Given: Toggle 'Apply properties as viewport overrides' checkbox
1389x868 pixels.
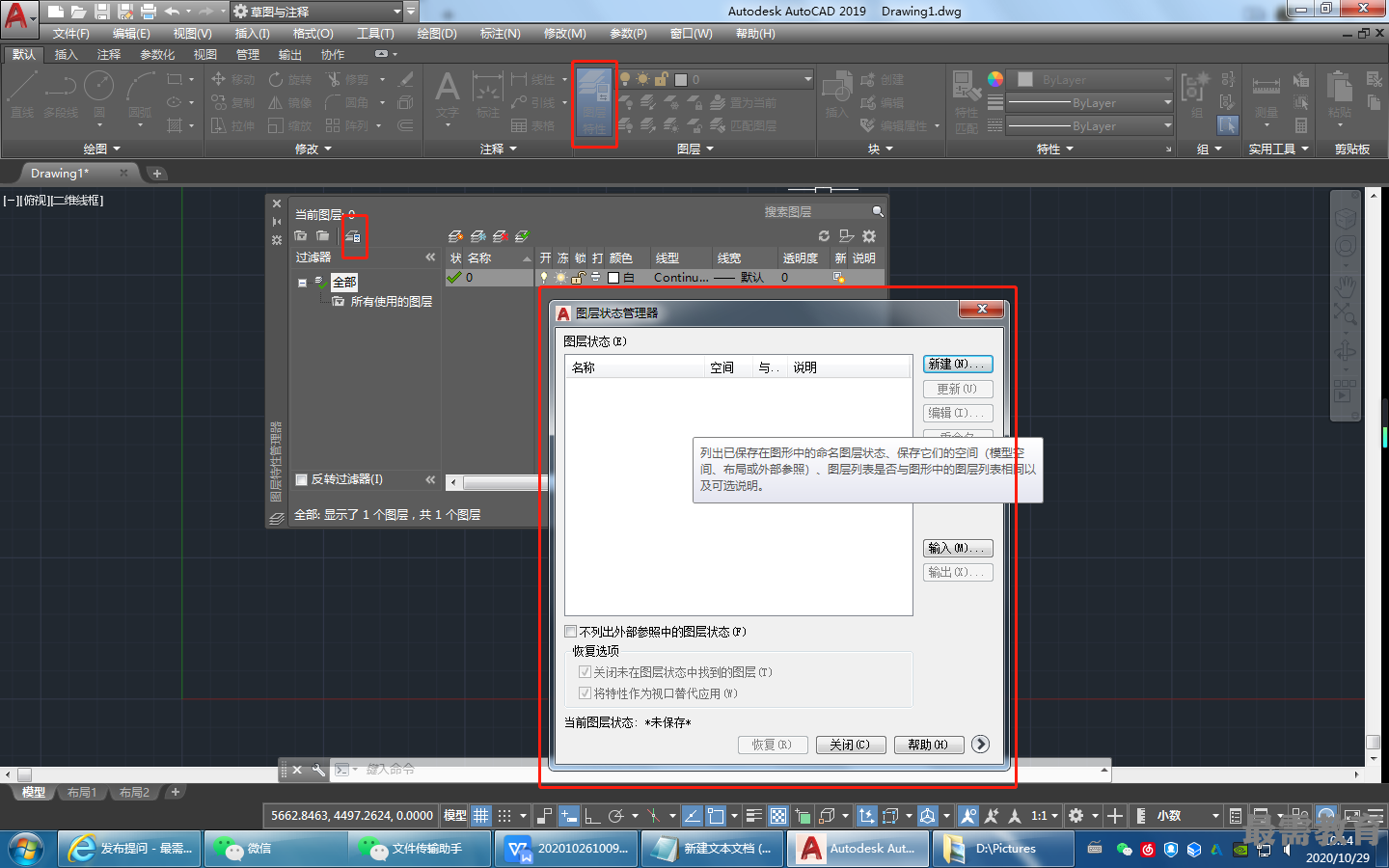Looking at the screenshot, I should [585, 693].
